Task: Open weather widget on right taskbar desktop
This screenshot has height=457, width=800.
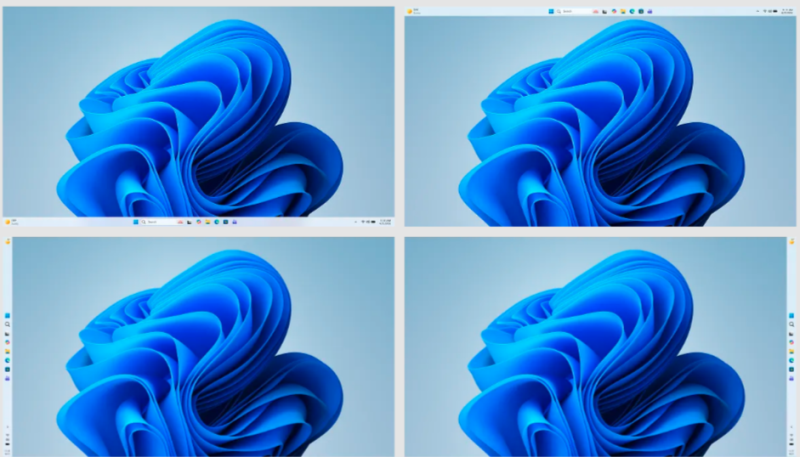Action: click(x=792, y=242)
